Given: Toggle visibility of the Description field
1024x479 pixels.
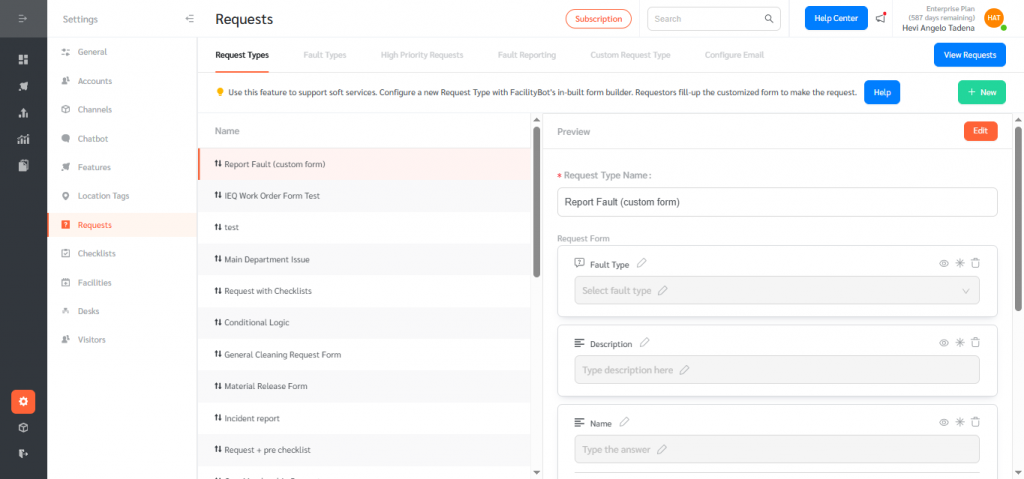Looking at the screenshot, I should point(943,342).
